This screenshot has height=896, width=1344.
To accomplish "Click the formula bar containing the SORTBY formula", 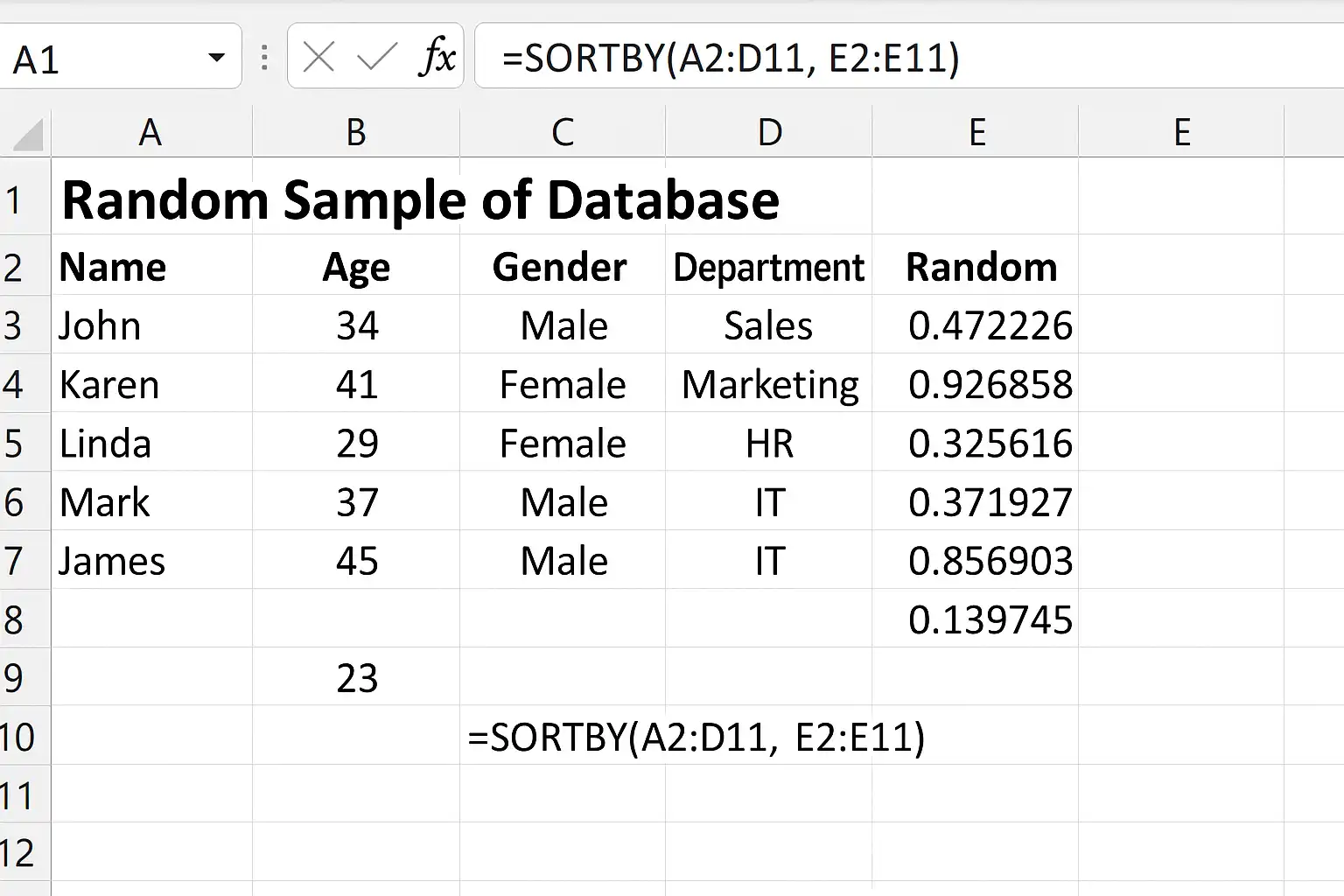I will point(908,58).
